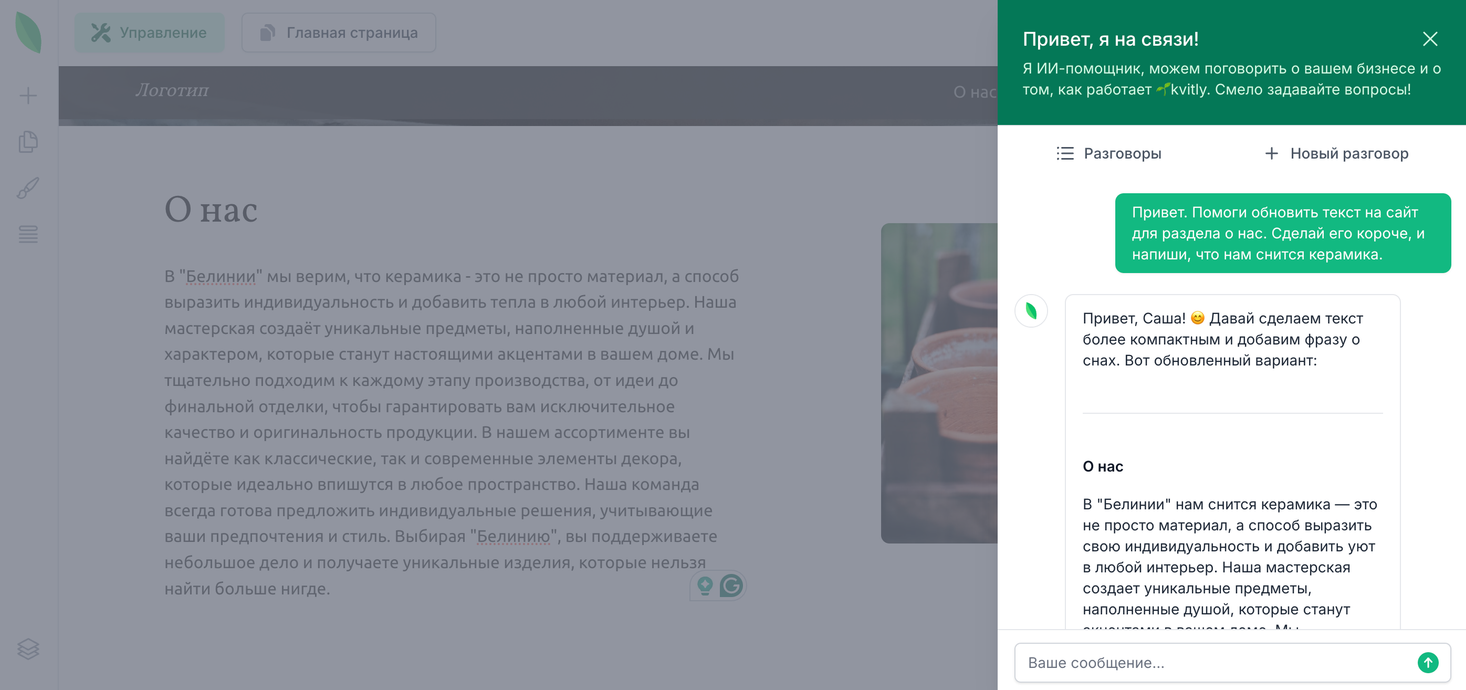The width and height of the screenshot is (1466, 690).
Task: Click the bold О нас heading in chat reply
Action: coord(1103,466)
